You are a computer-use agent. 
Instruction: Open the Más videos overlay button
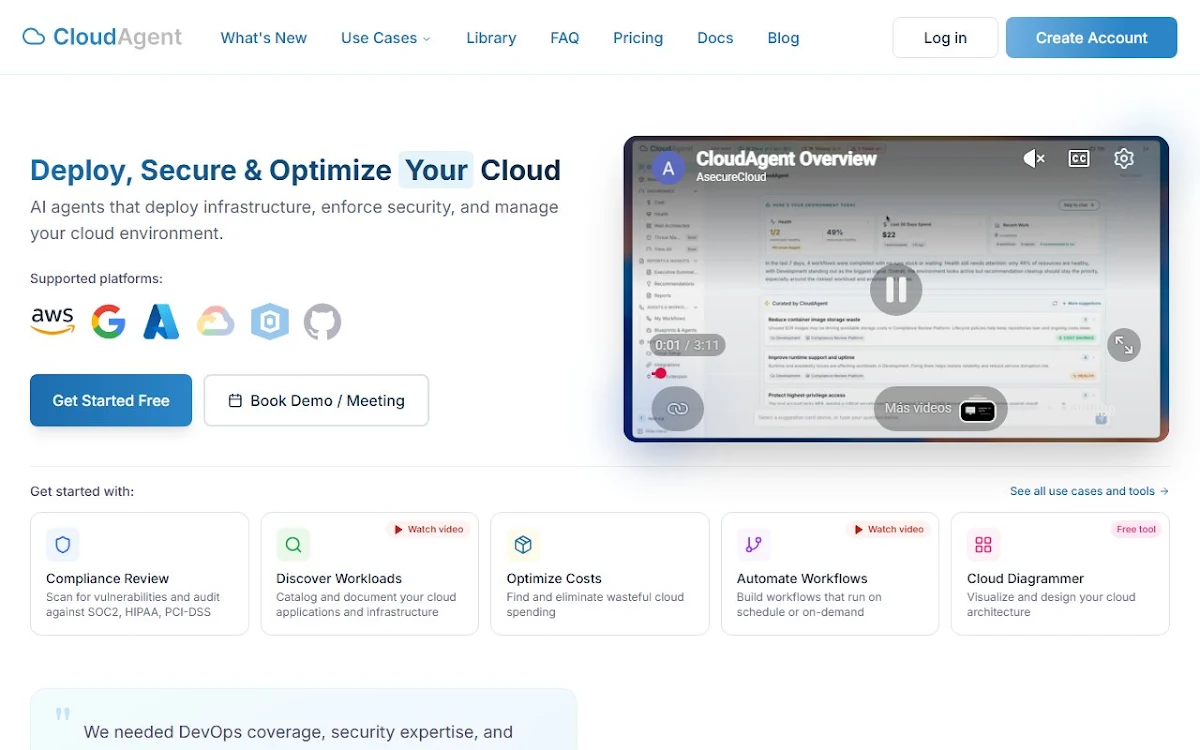[x=941, y=409]
